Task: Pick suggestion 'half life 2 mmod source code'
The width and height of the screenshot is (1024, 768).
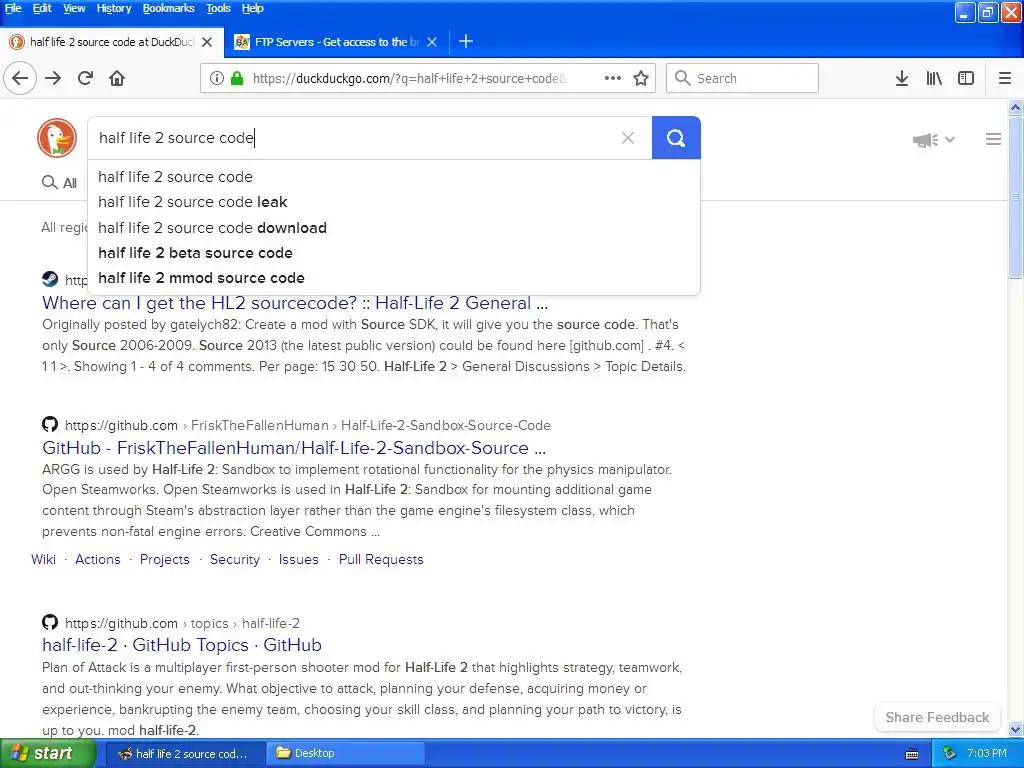Action: coord(394,278)
